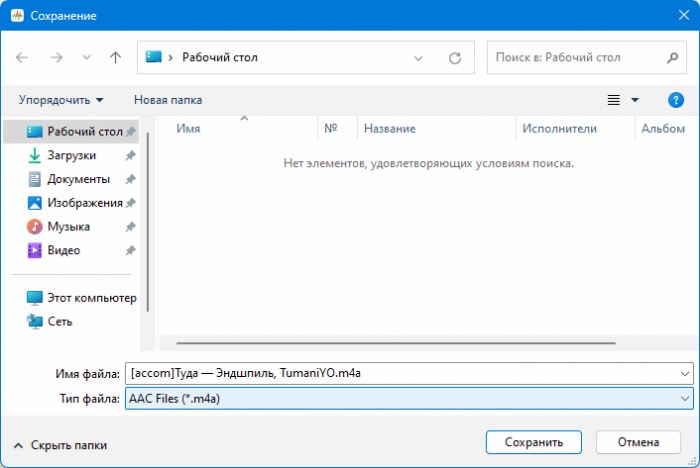This screenshot has width=700, height=468.
Task: Select Рабочий стол in address path
Action: (220, 57)
